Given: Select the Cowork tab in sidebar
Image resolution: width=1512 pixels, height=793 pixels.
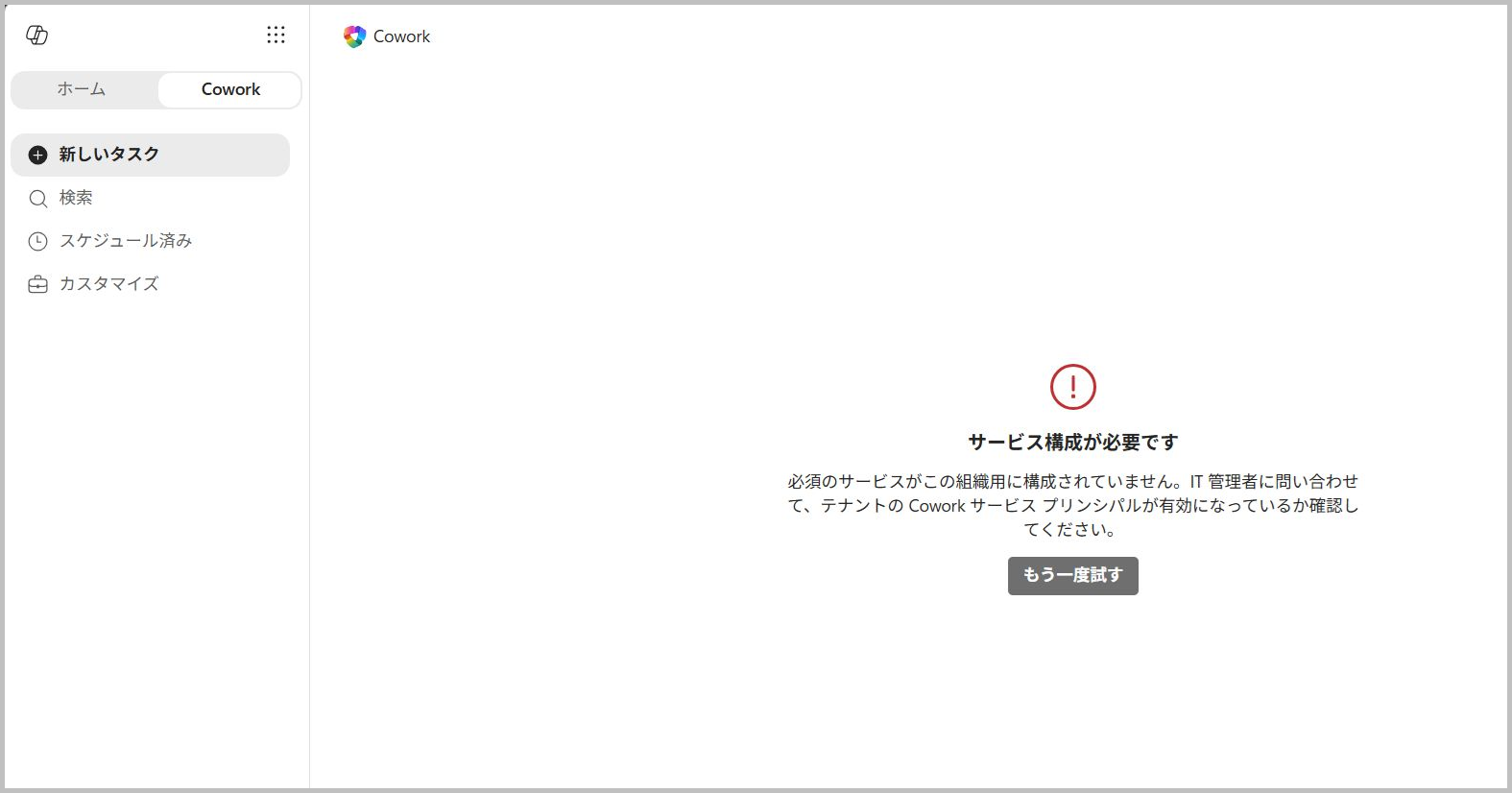Looking at the screenshot, I should (230, 89).
